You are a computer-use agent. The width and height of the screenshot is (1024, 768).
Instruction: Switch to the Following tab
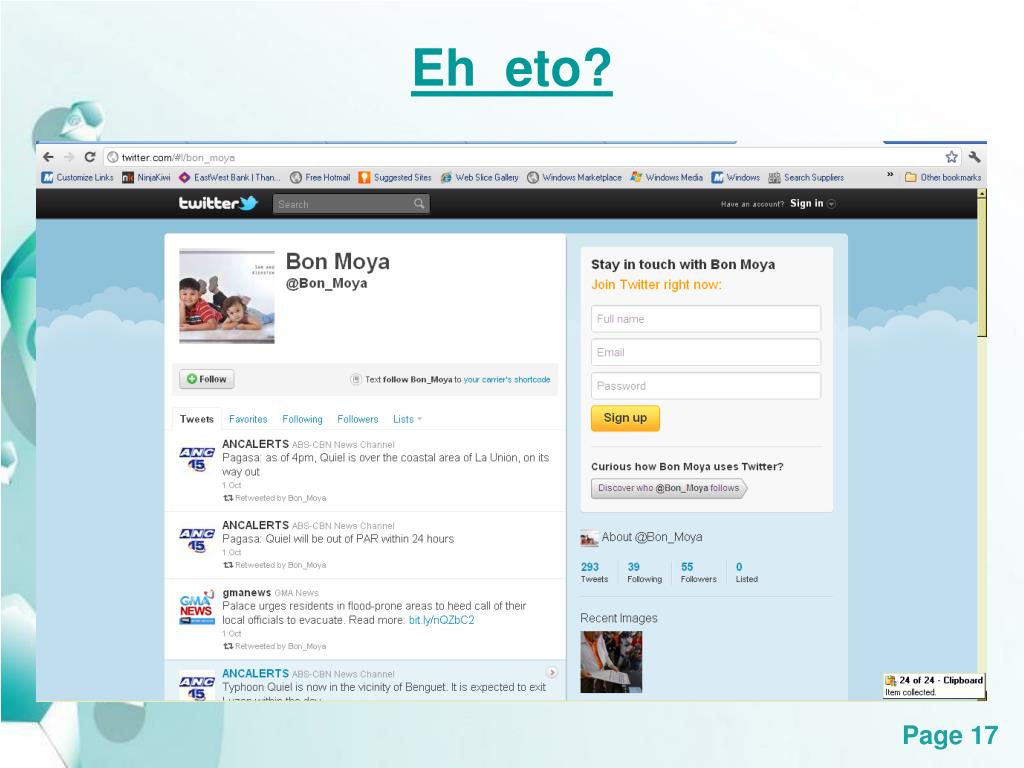coord(302,419)
